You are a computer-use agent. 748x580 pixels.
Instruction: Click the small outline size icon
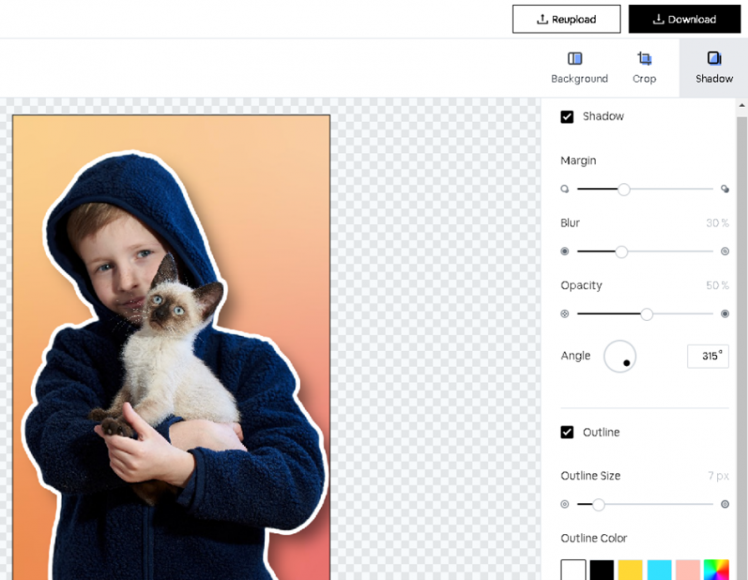pos(565,504)
